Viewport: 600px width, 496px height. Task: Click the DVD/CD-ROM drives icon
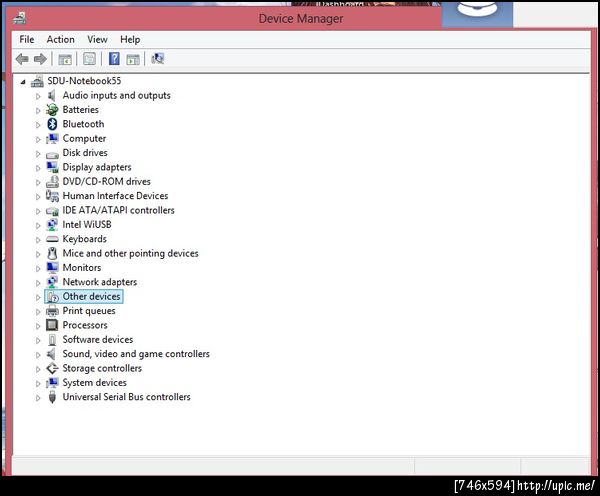tap(52, 182)
